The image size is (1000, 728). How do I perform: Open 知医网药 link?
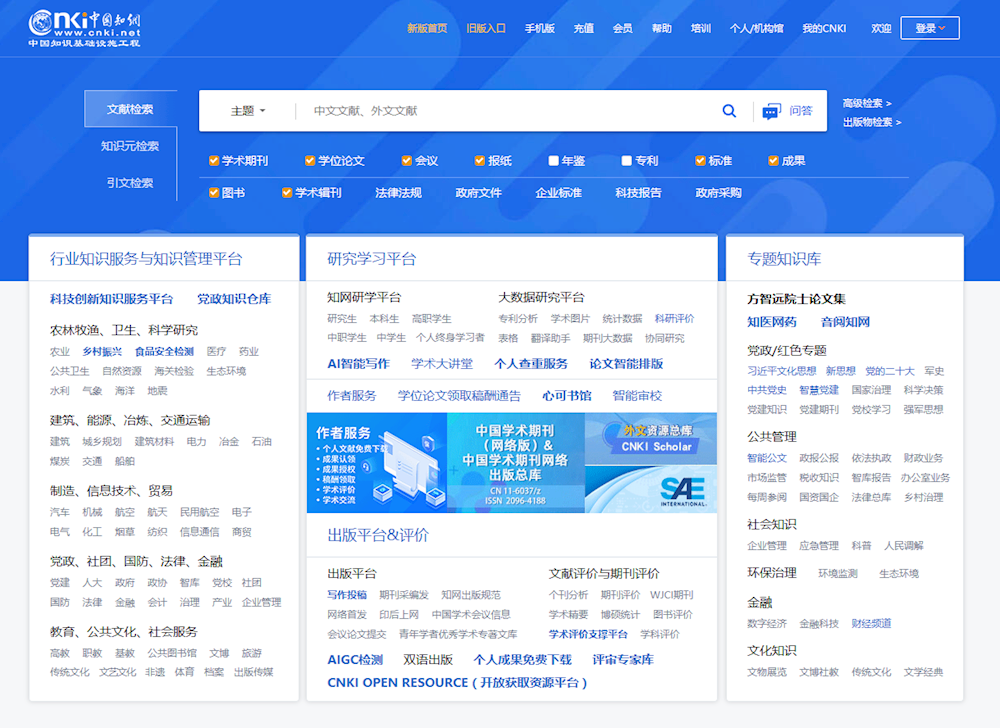tap(772, 322)
